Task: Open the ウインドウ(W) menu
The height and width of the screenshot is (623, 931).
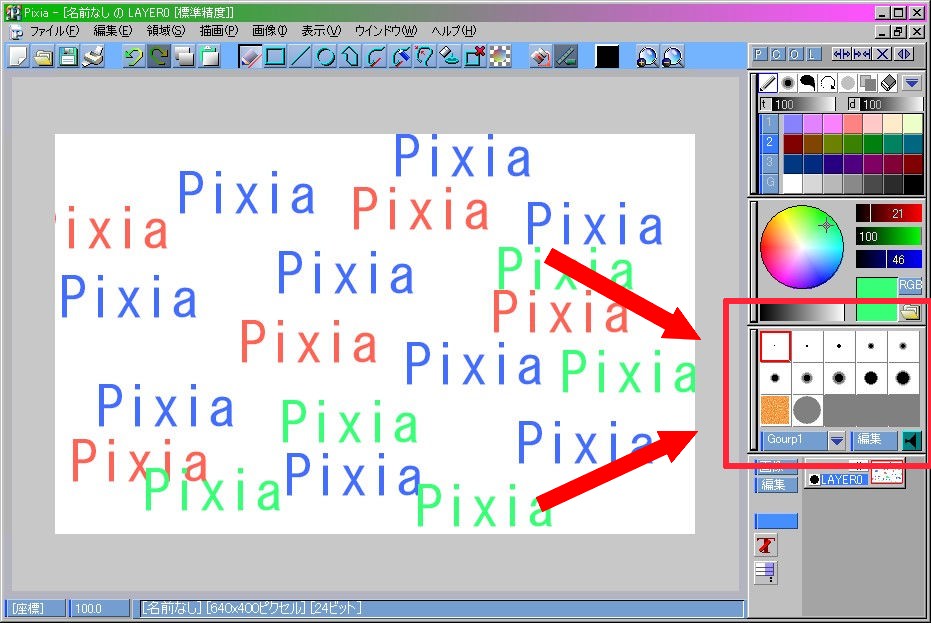Action: point(386,31)
